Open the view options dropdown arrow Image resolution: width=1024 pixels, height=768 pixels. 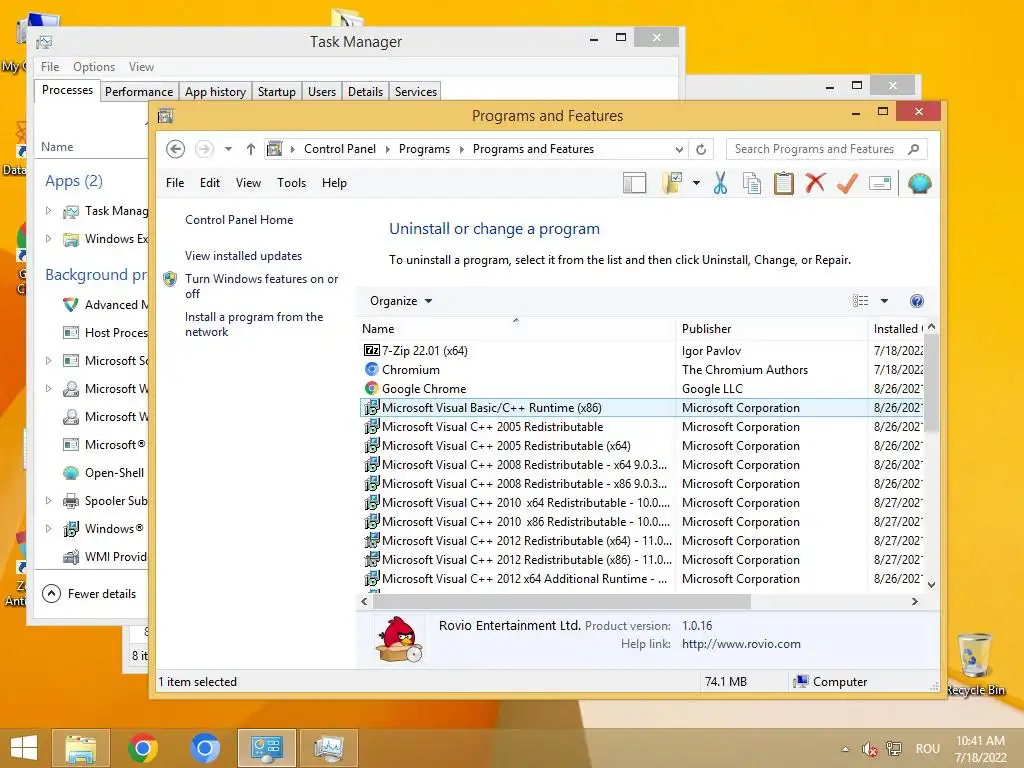(884, 300)
